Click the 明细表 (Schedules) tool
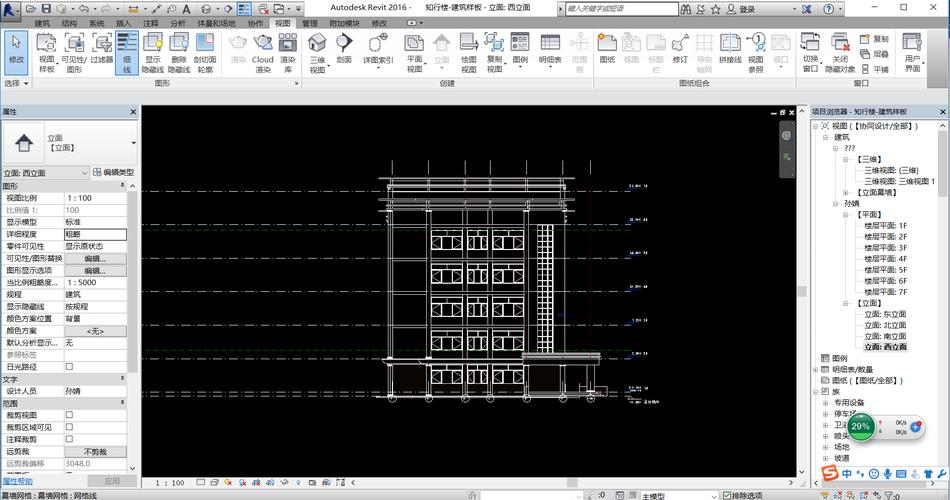The width and height of the screenshot is (950, 500). (550, 48)
